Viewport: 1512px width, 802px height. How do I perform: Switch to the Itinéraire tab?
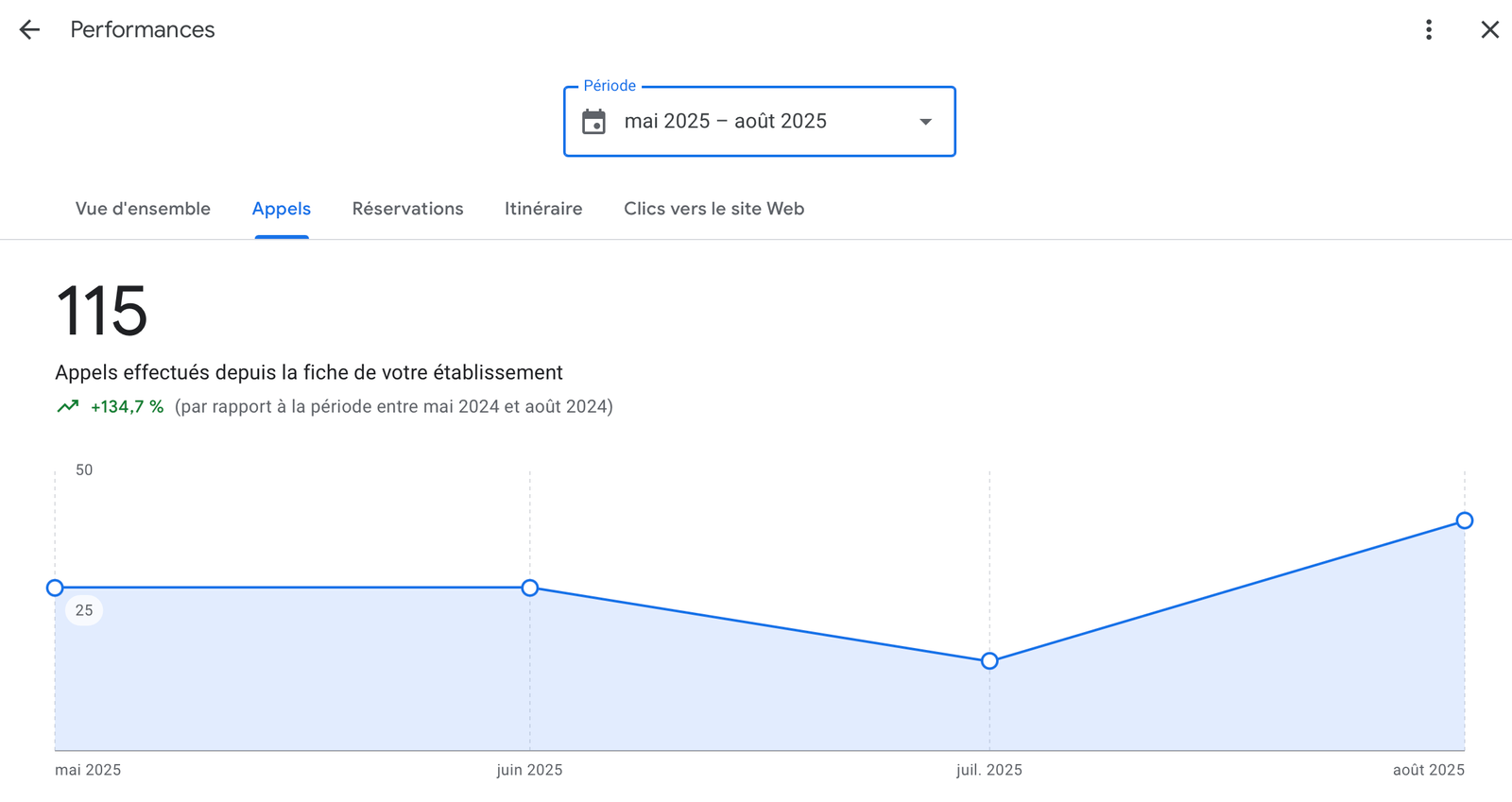(542, 209)
